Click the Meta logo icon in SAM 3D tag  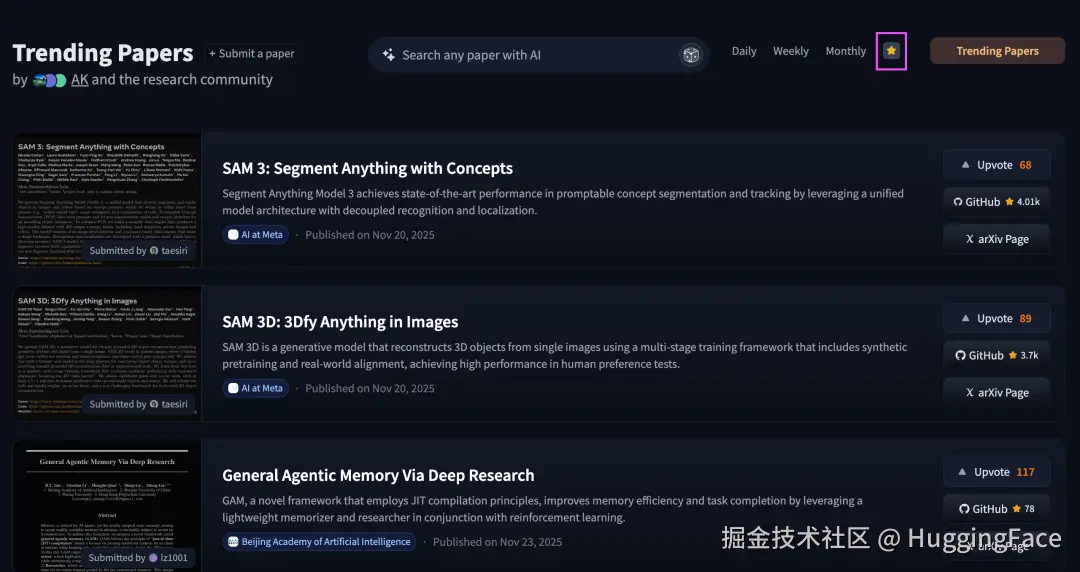point(233,389)
